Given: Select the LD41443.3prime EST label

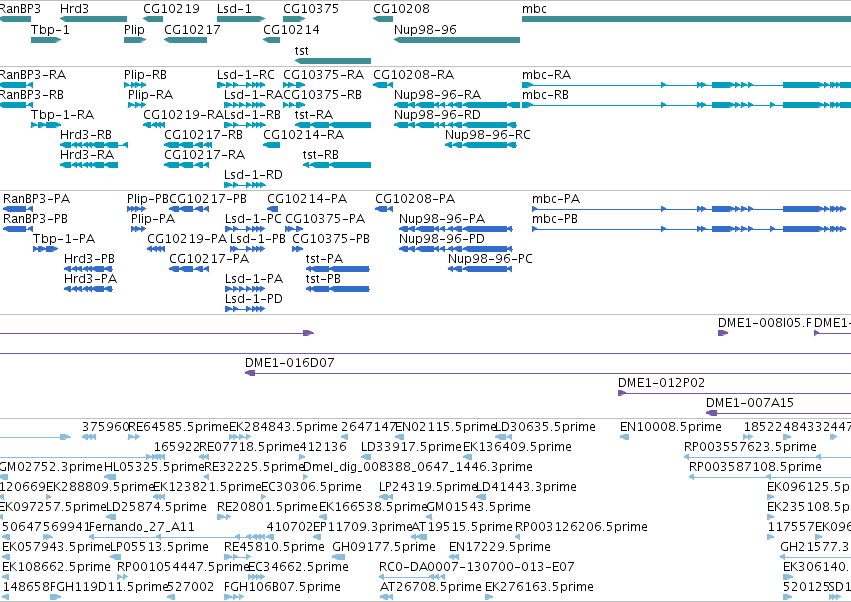Looking at the screenshot, I should pyautogui.click(x=526, y=487).
